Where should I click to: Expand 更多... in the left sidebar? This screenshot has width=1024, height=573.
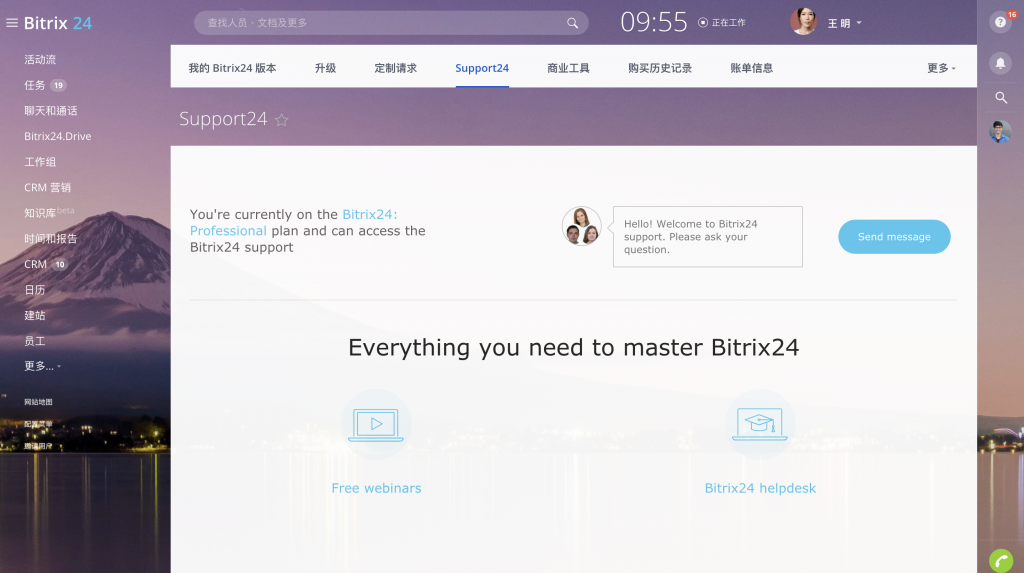(42, 366)
